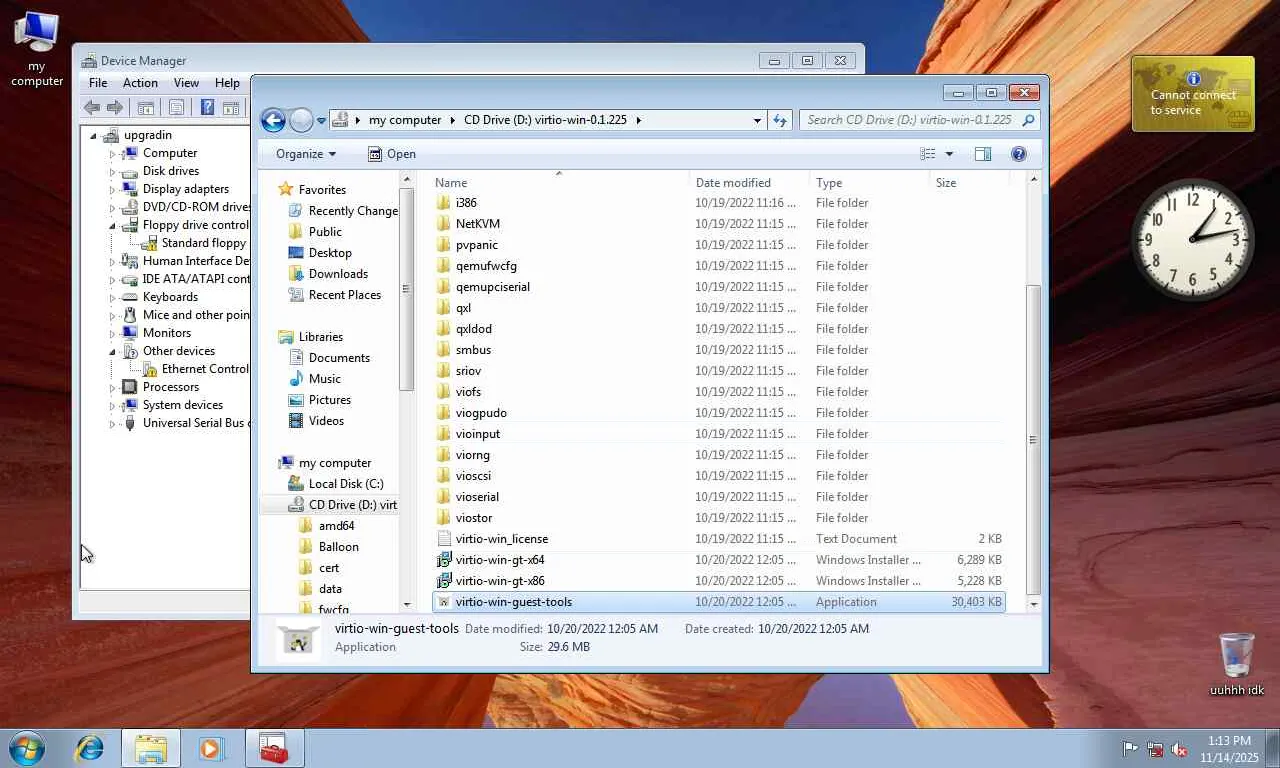Screen dimensions: 1280x768
Task: Switch to Windows Explorer on the taskbar
Action: (x=151, y=748)
